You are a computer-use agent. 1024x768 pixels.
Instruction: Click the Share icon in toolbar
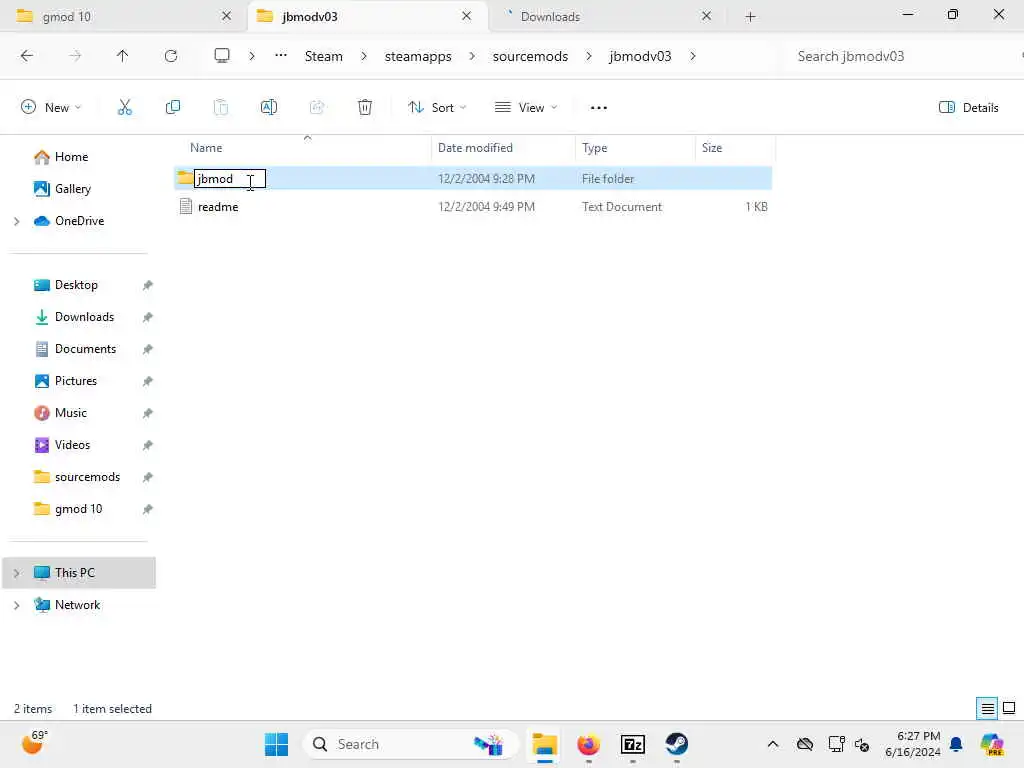(317, 107)
